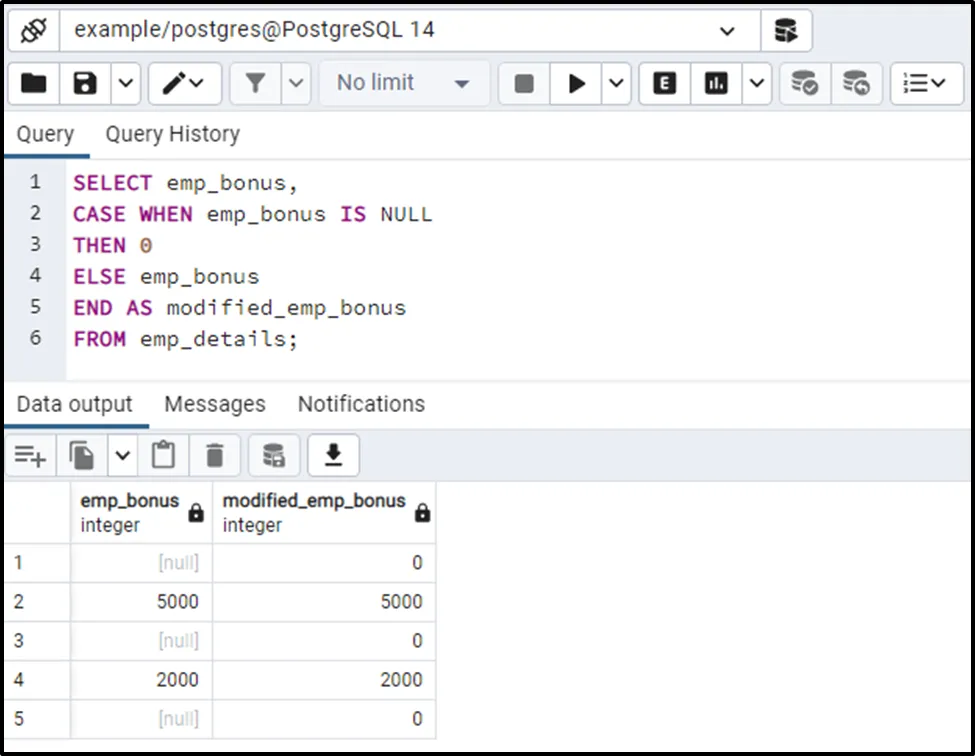Click the Explain Analyze chart icon
This screenshot has height=756, width=975.
716,84
